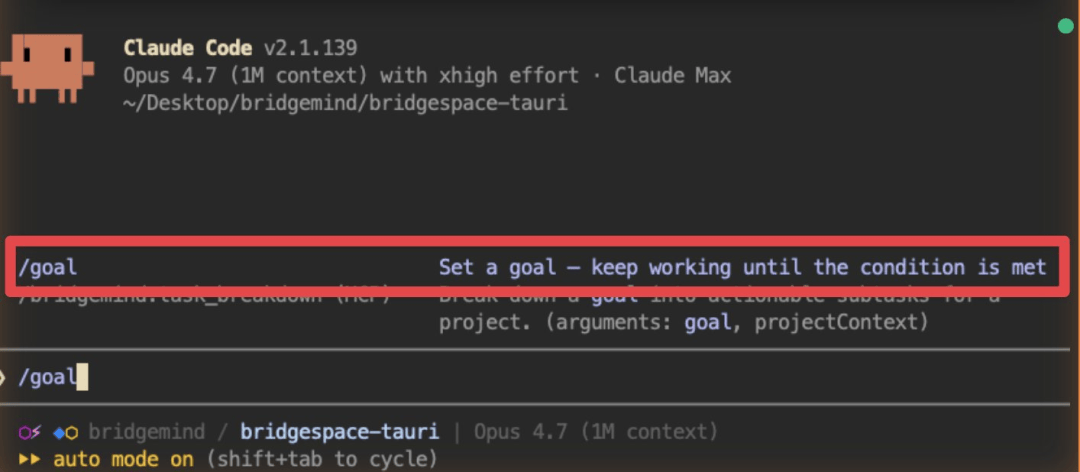Click the ~/Desktop/bridgemind/bridgespace-tauri path
1080x472 pixels.
(345, 103)
